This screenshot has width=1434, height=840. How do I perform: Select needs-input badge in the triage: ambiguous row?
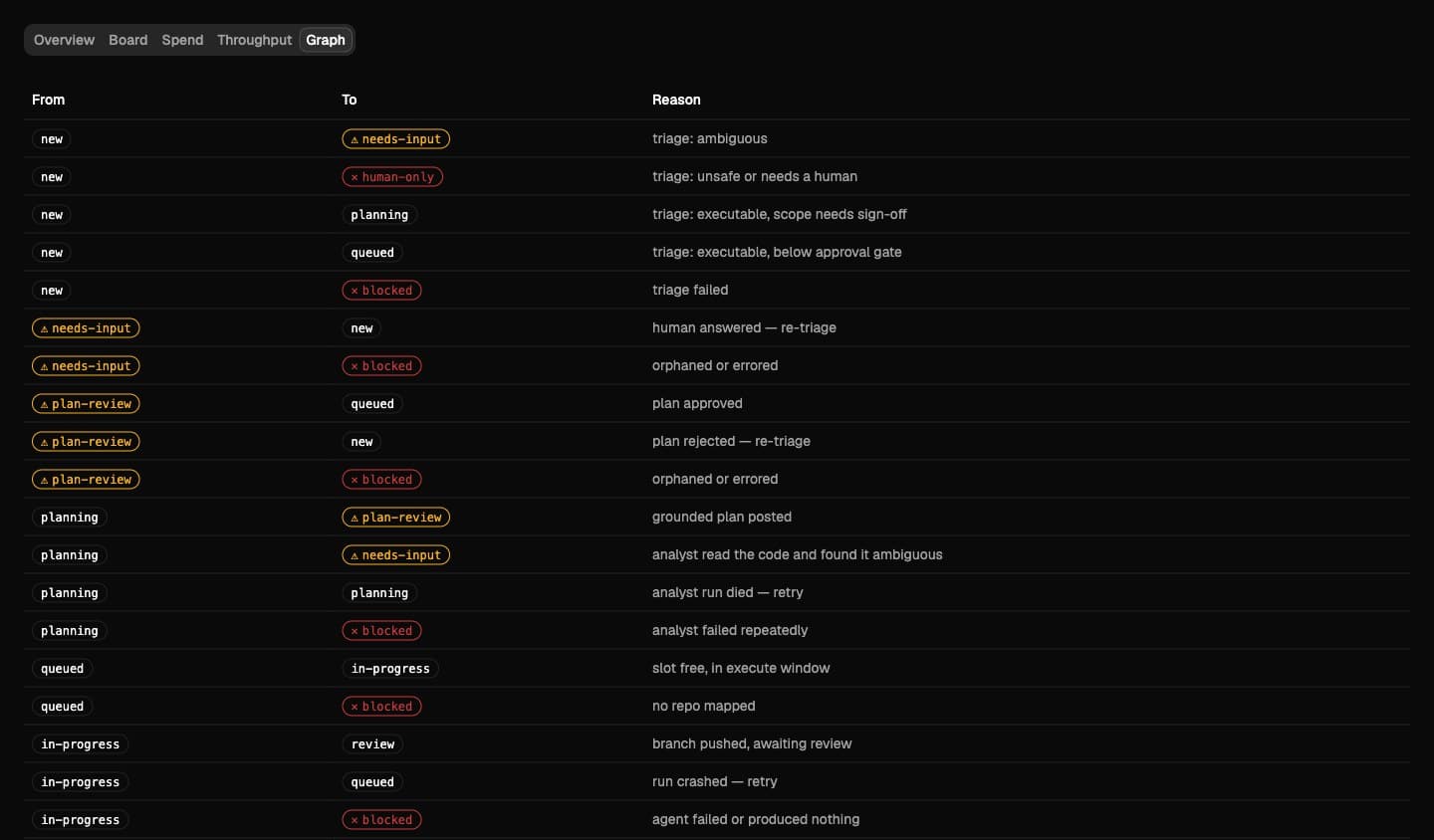[395, 139]
